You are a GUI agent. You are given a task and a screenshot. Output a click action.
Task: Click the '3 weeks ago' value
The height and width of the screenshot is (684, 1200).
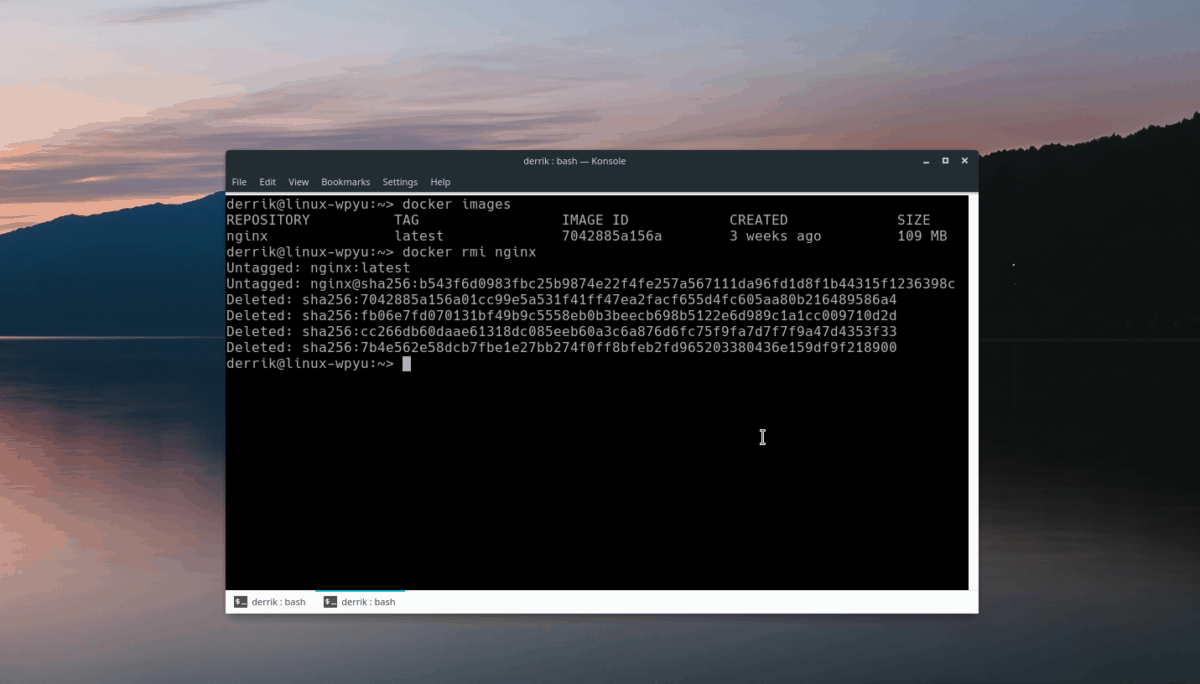(776, 236)
